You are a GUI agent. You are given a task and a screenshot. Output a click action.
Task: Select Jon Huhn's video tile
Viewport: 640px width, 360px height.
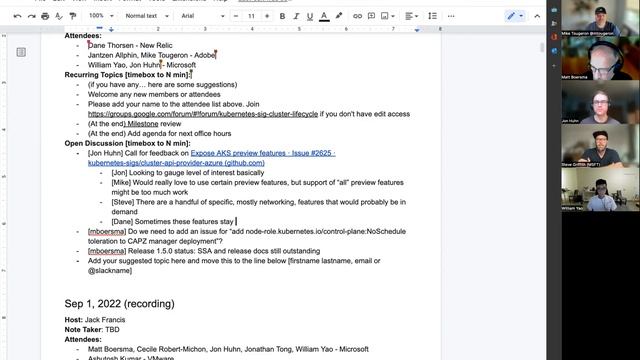(x=600, y=102)
